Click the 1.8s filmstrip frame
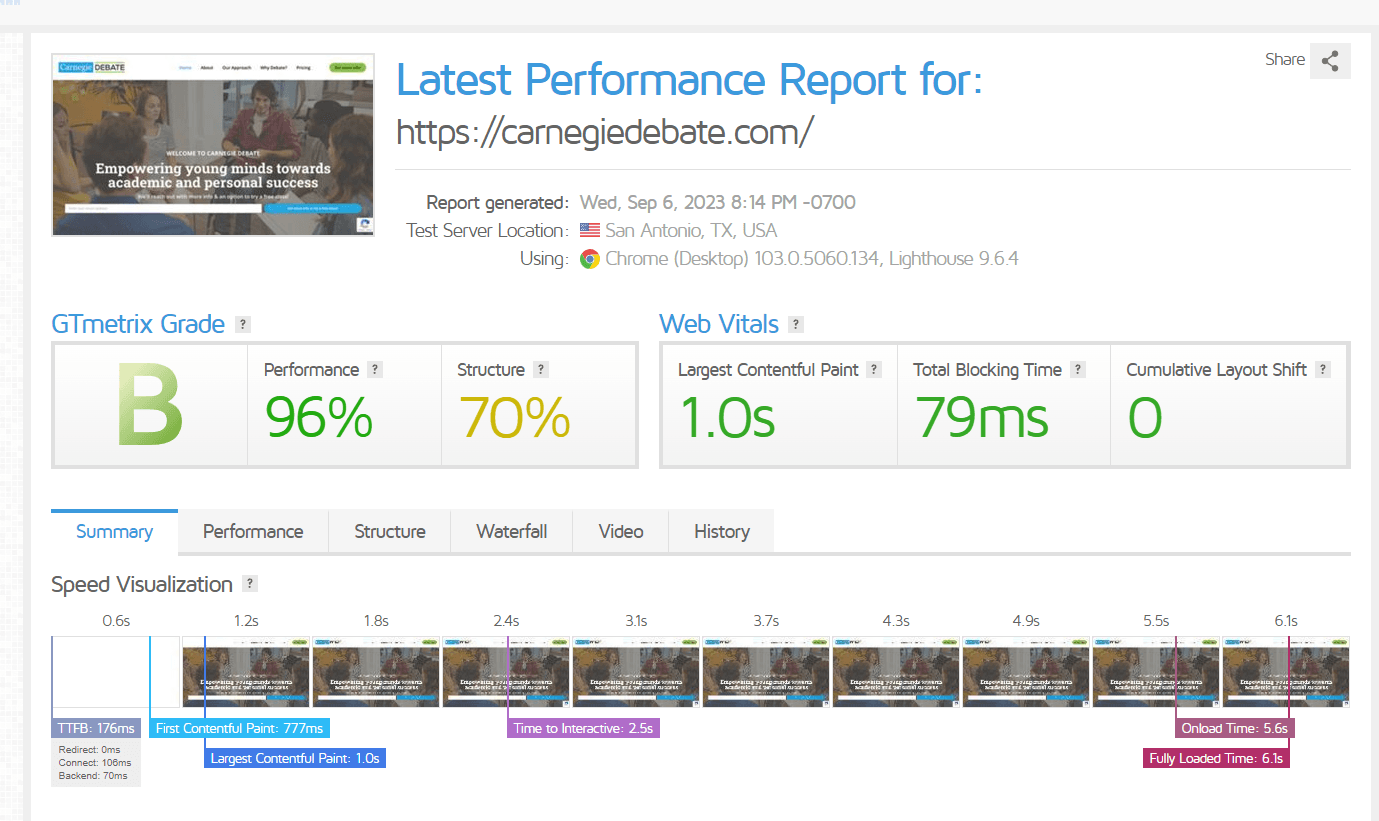This screenshot has width=1379, height=821. (x=376, y=672)
